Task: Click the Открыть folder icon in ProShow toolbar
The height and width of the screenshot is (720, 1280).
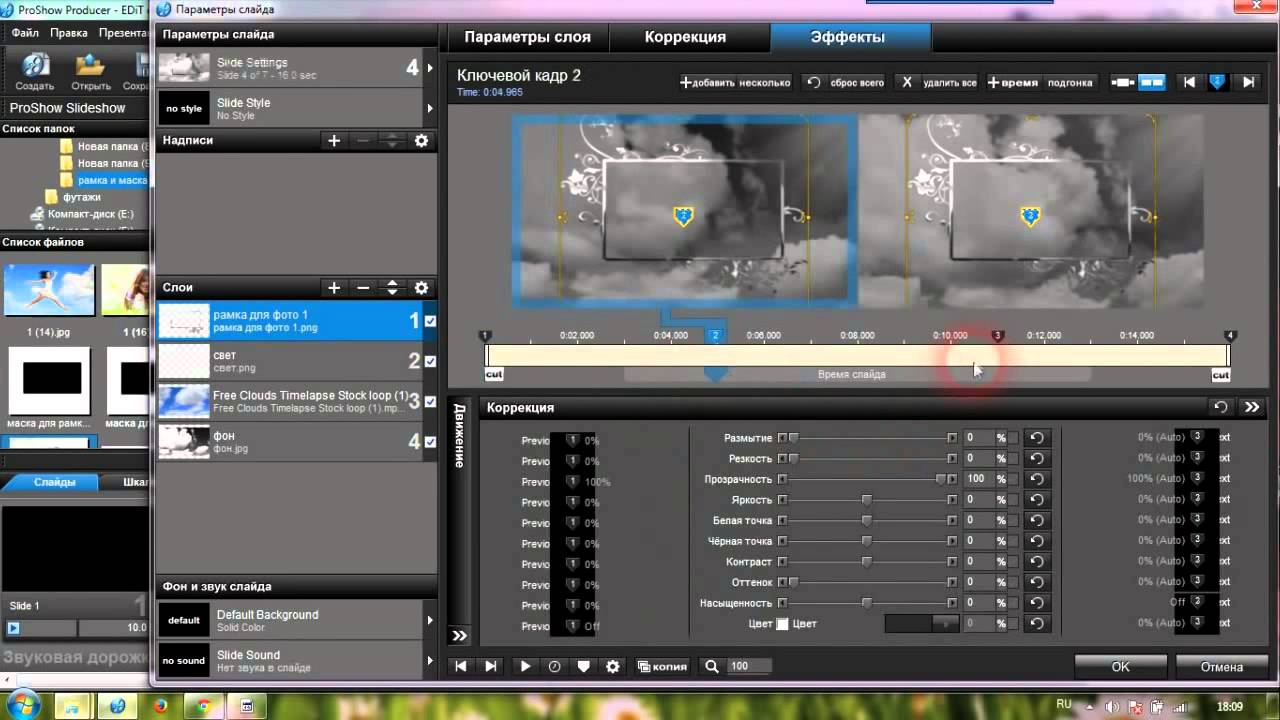Action: (90, 70)
